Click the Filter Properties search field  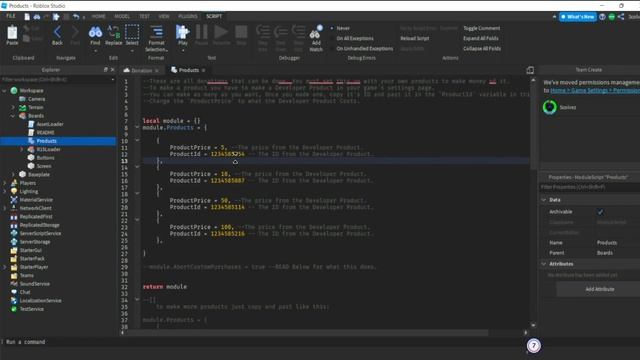click(590, 187)
